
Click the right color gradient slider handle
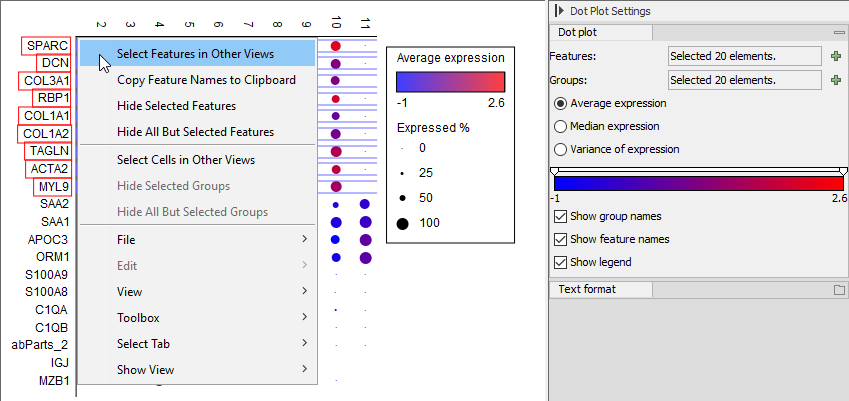pos(843,171)
